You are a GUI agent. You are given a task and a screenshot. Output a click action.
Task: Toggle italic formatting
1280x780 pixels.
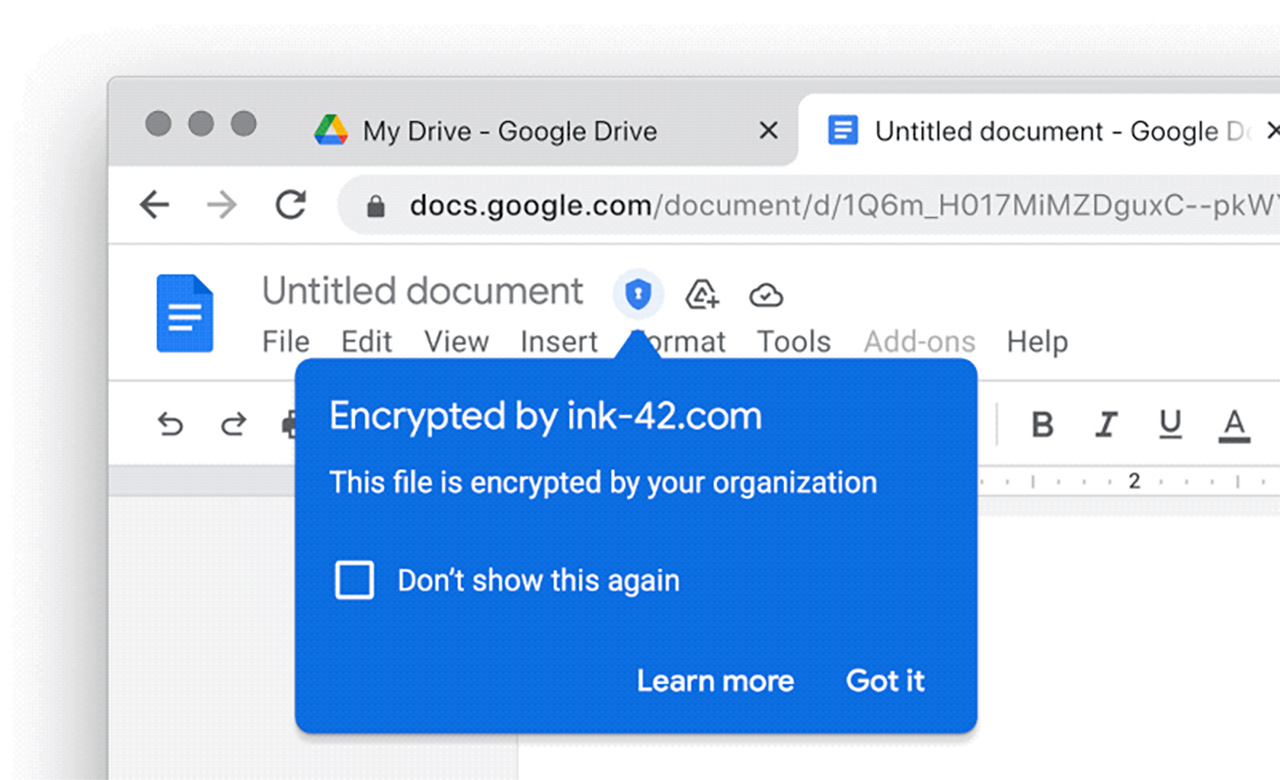coord(1105,425)
